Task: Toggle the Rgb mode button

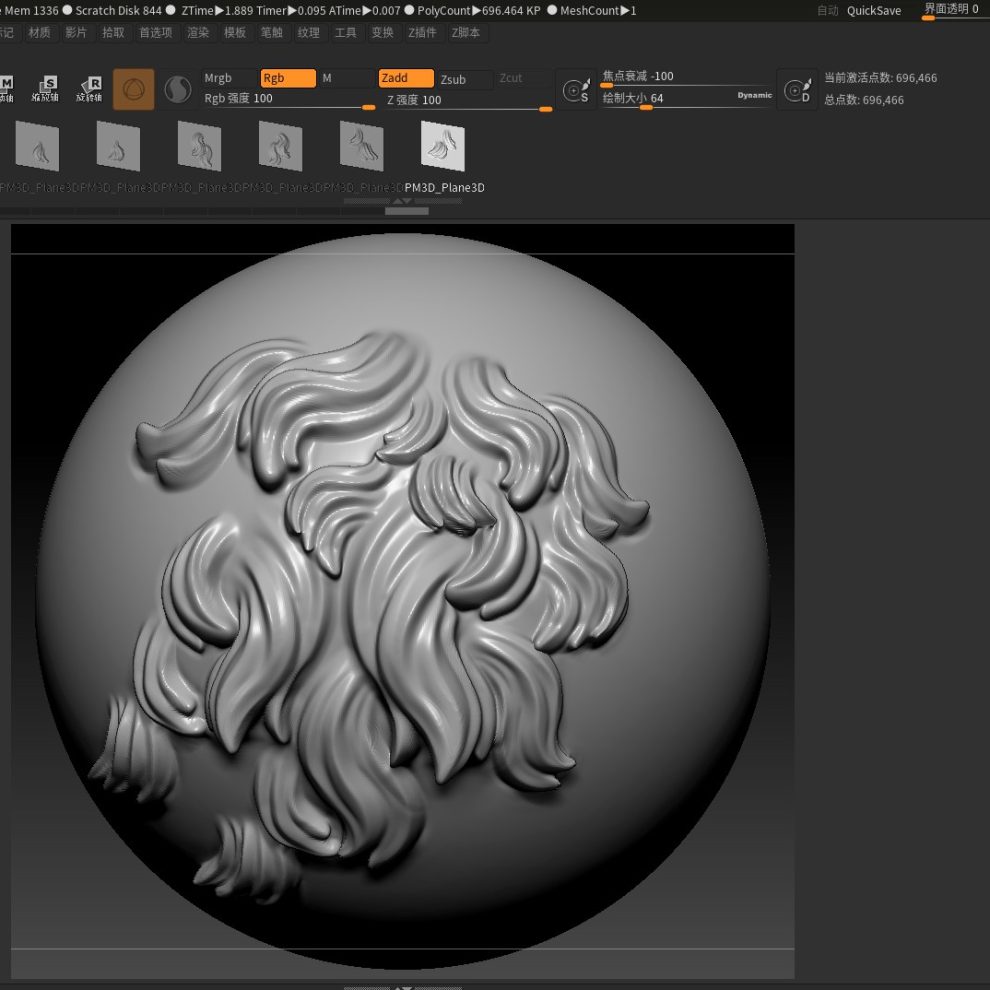Action: pos(288,78)
